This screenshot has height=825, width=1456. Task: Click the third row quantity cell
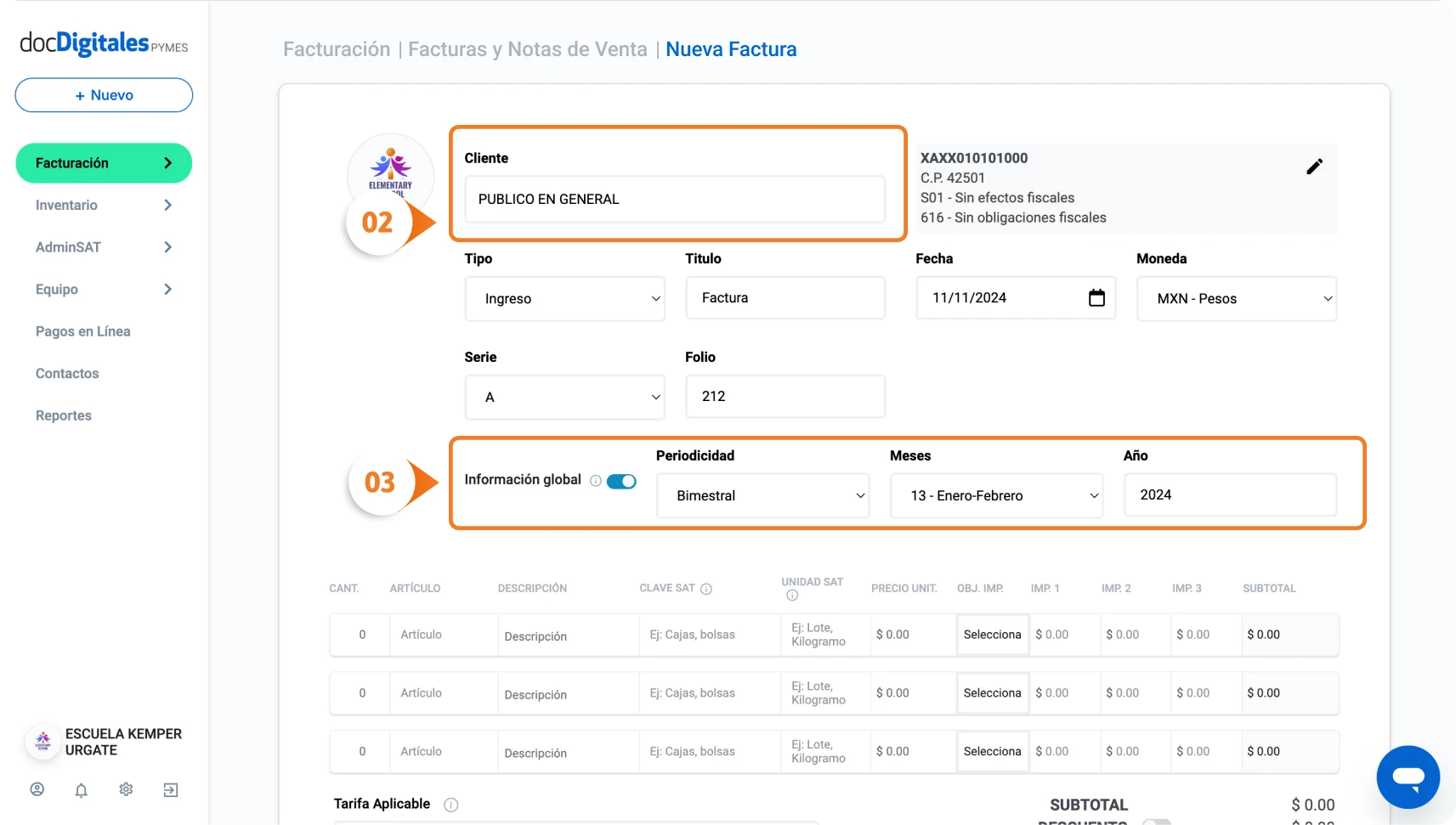(362, 752)
